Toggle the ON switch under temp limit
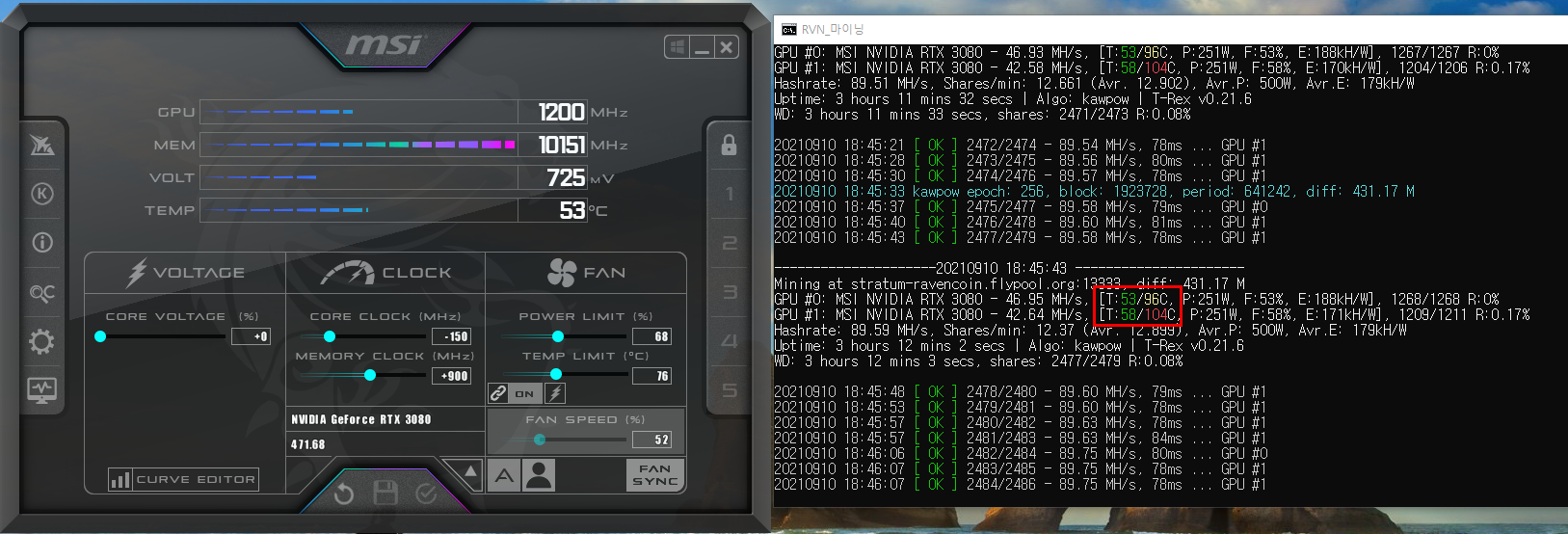 click(x=524, y=393)
